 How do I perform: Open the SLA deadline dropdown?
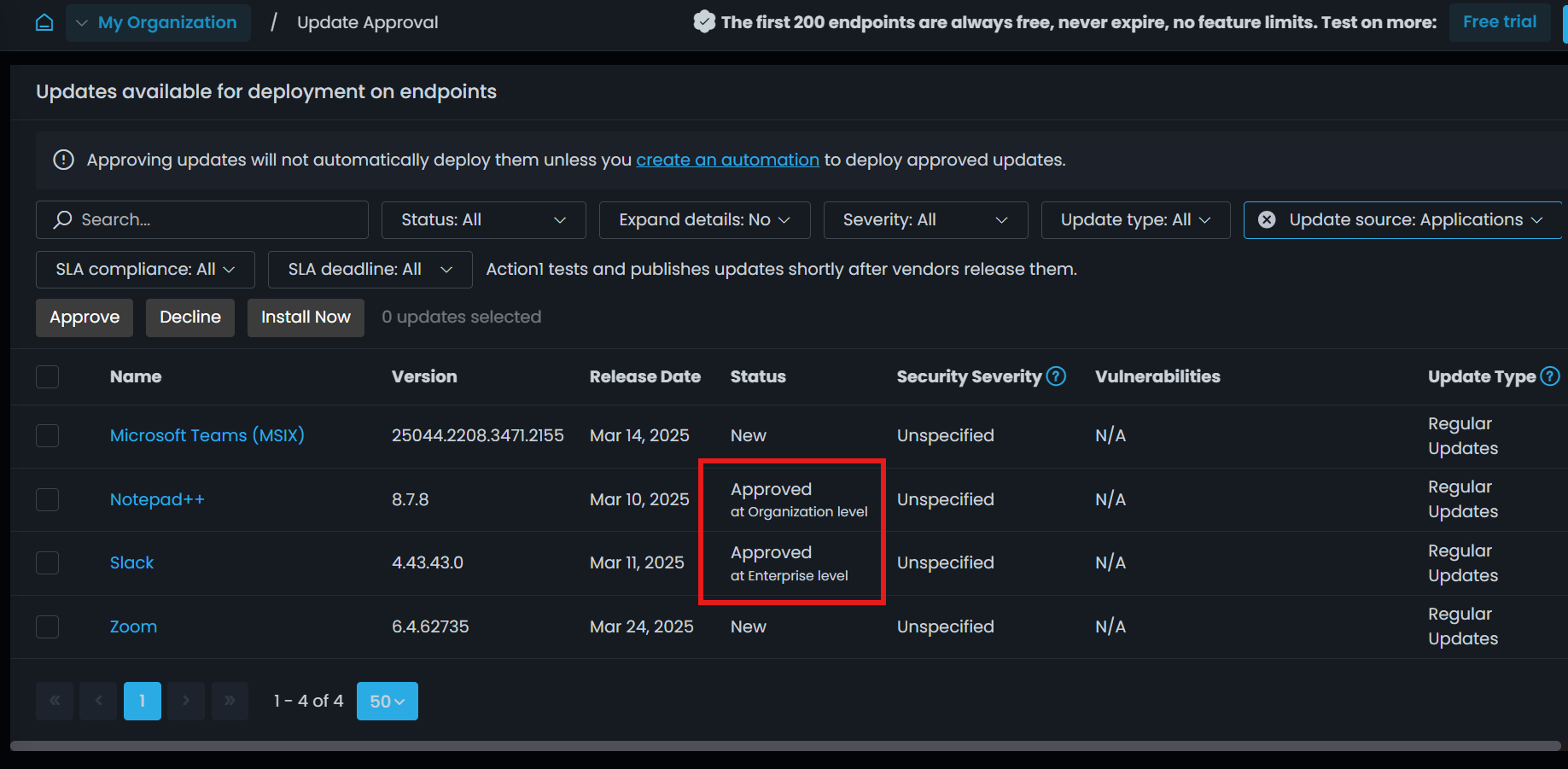369,269
